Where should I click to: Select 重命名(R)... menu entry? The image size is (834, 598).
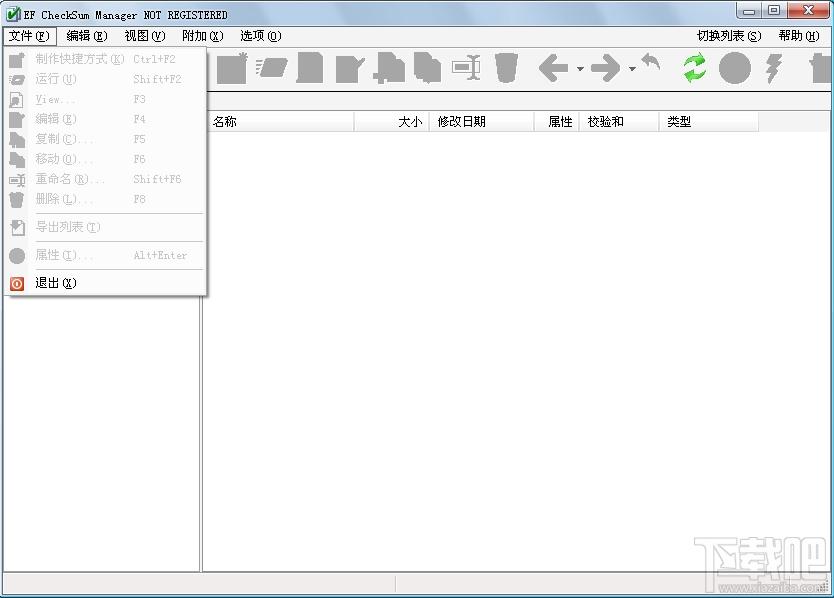point(105,179)
